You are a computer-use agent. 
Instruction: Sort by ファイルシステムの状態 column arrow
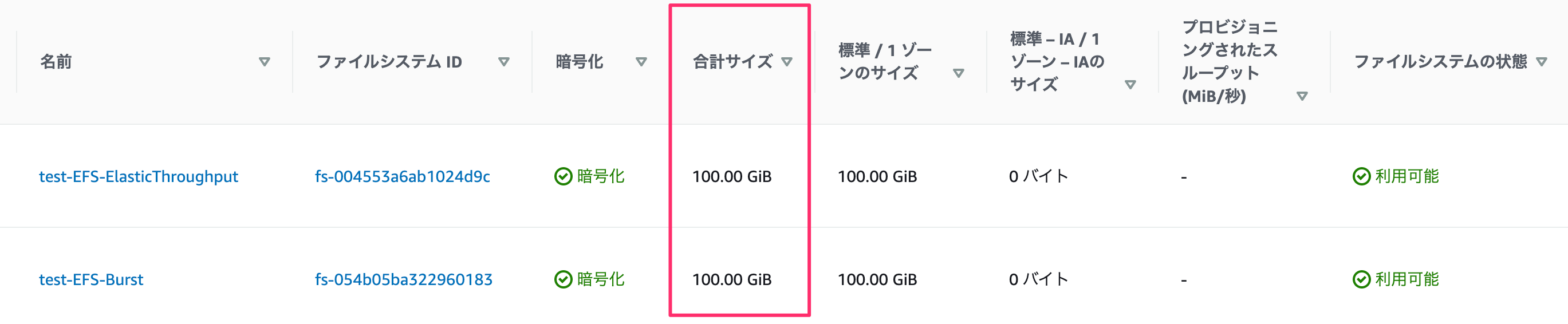coord(1541,62)
